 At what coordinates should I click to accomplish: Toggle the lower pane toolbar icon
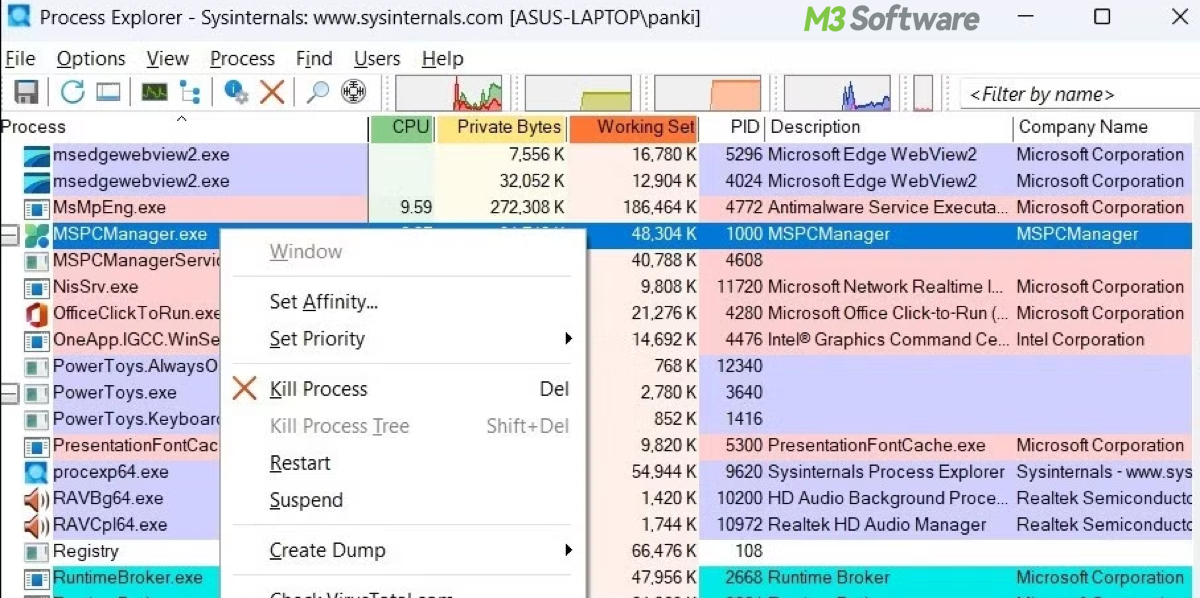pyautogui.click(x=108, y=93)
